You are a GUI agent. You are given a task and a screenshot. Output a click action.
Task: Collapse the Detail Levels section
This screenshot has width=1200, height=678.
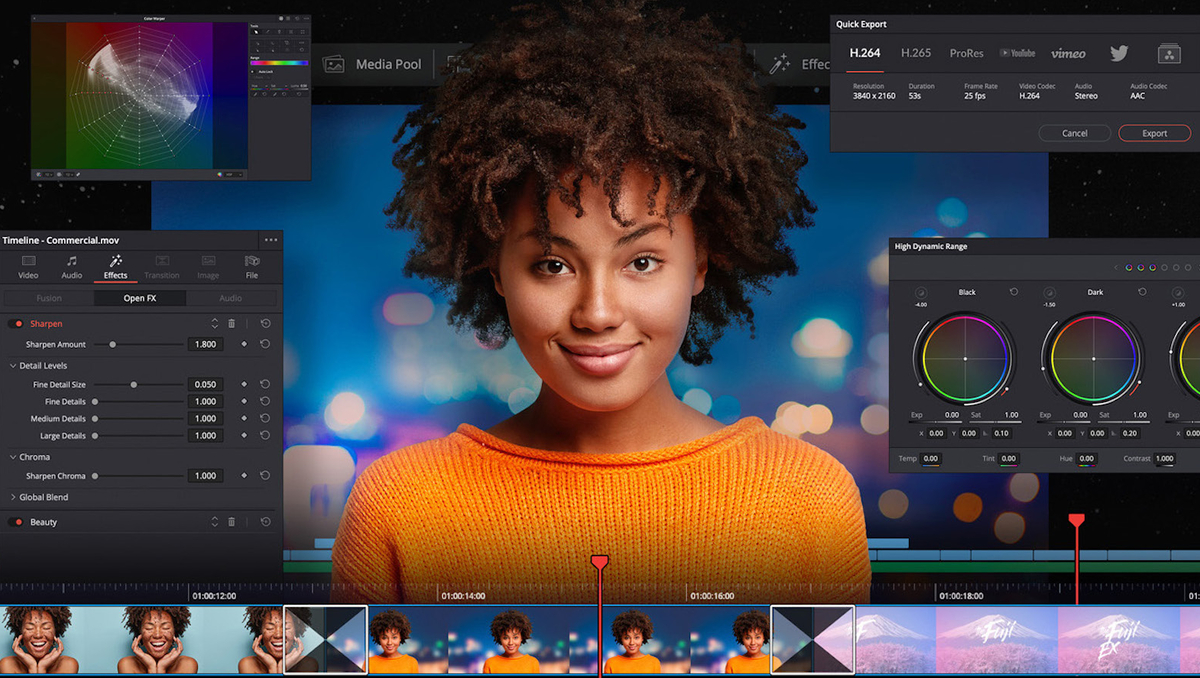[x=13, y=366]
